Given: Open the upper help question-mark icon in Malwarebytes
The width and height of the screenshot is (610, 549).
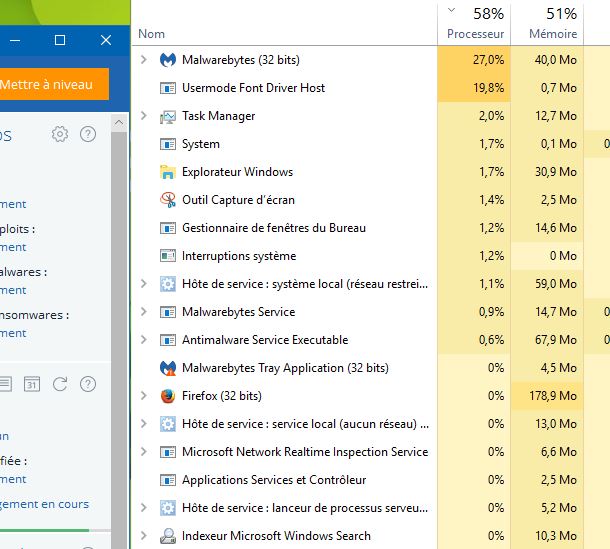Looking at the screenshot, I should (x=88, y=134).
